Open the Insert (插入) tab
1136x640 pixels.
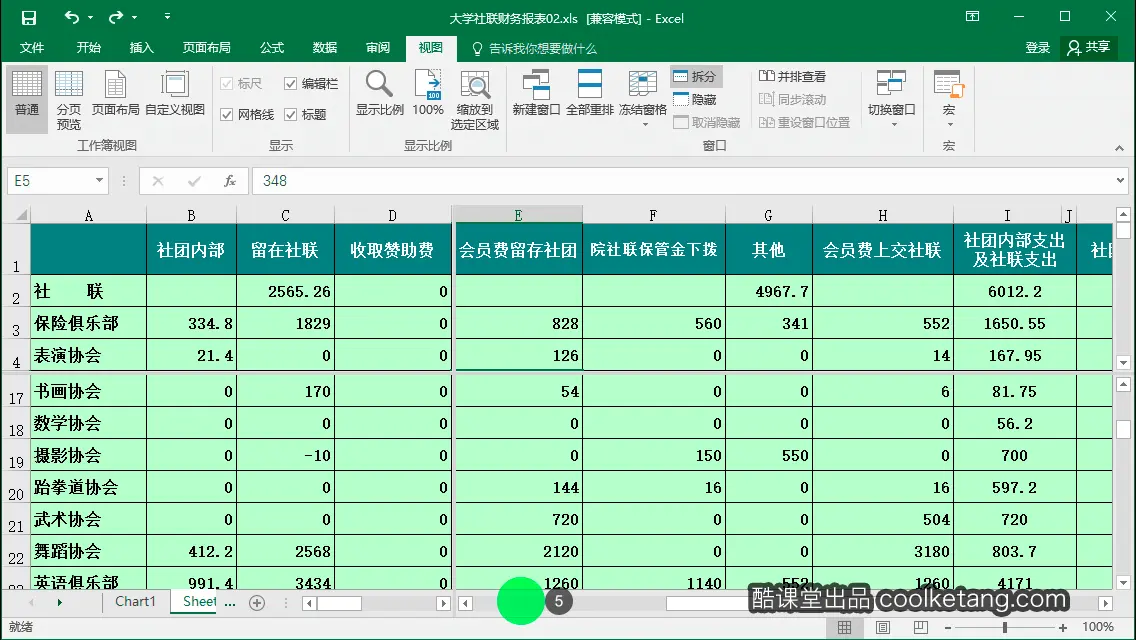pyautogui.click(x=141, y=48)
